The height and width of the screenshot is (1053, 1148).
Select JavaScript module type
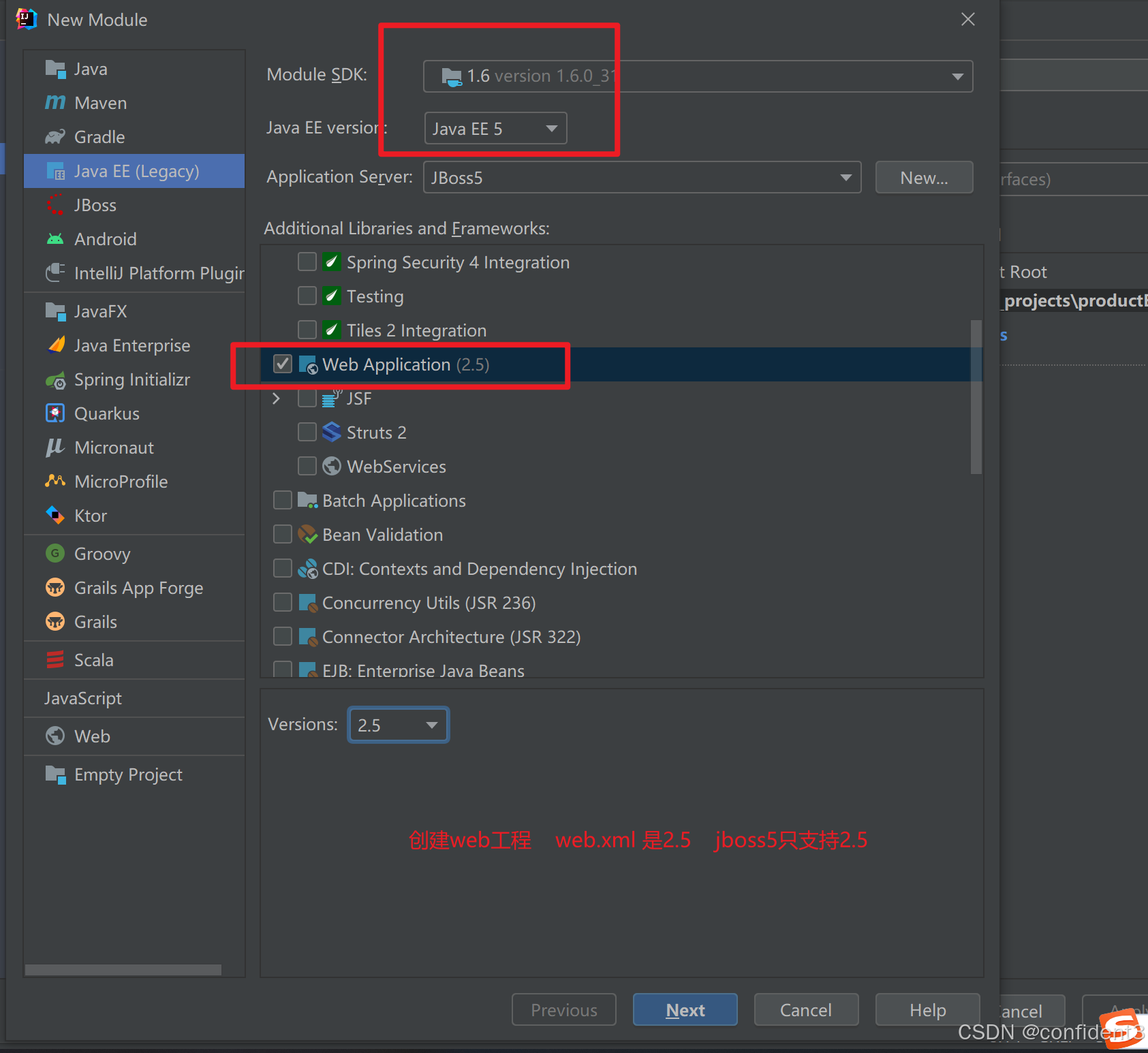134,698
